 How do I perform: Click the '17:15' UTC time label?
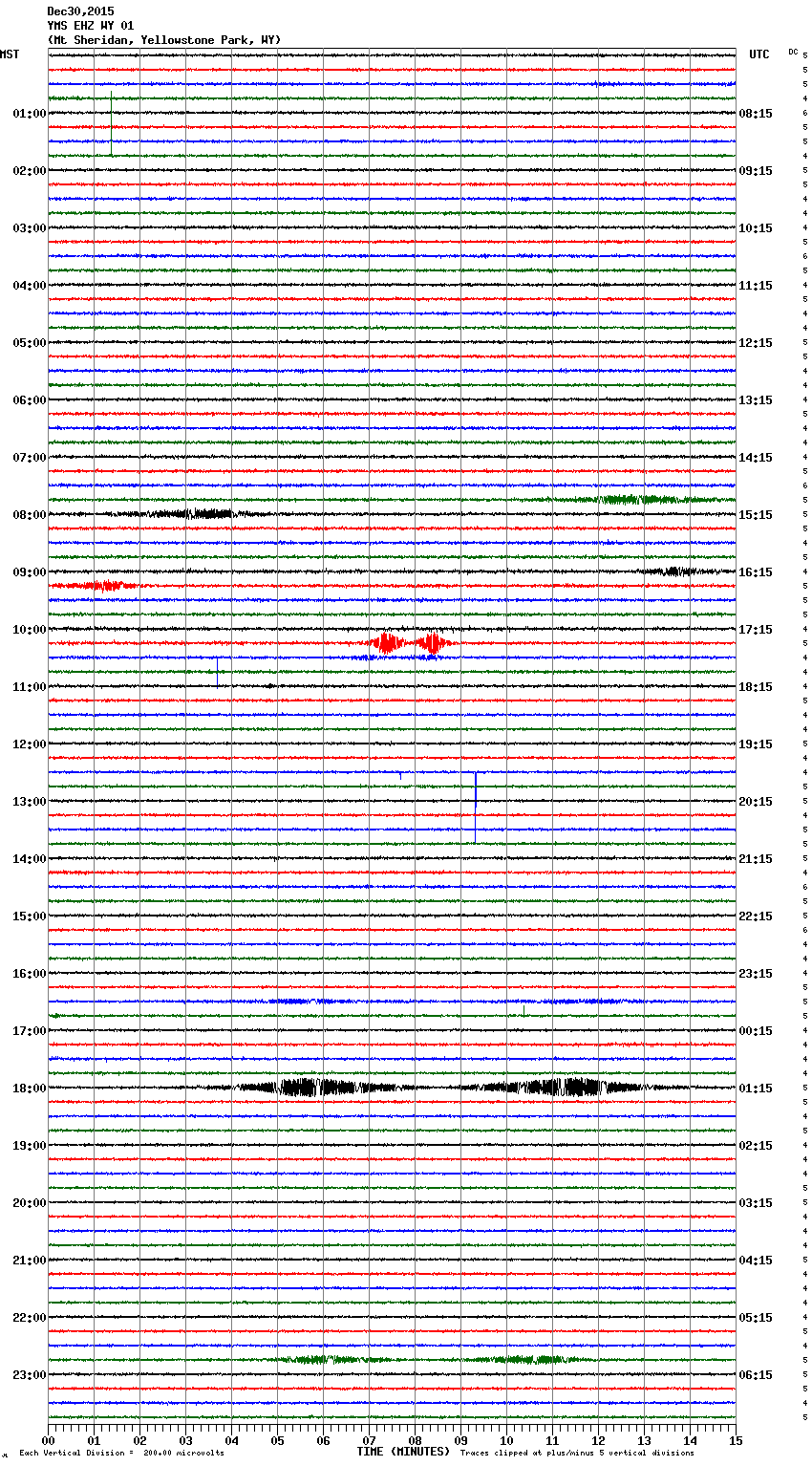pyautogui.click(x=756, y=630)
